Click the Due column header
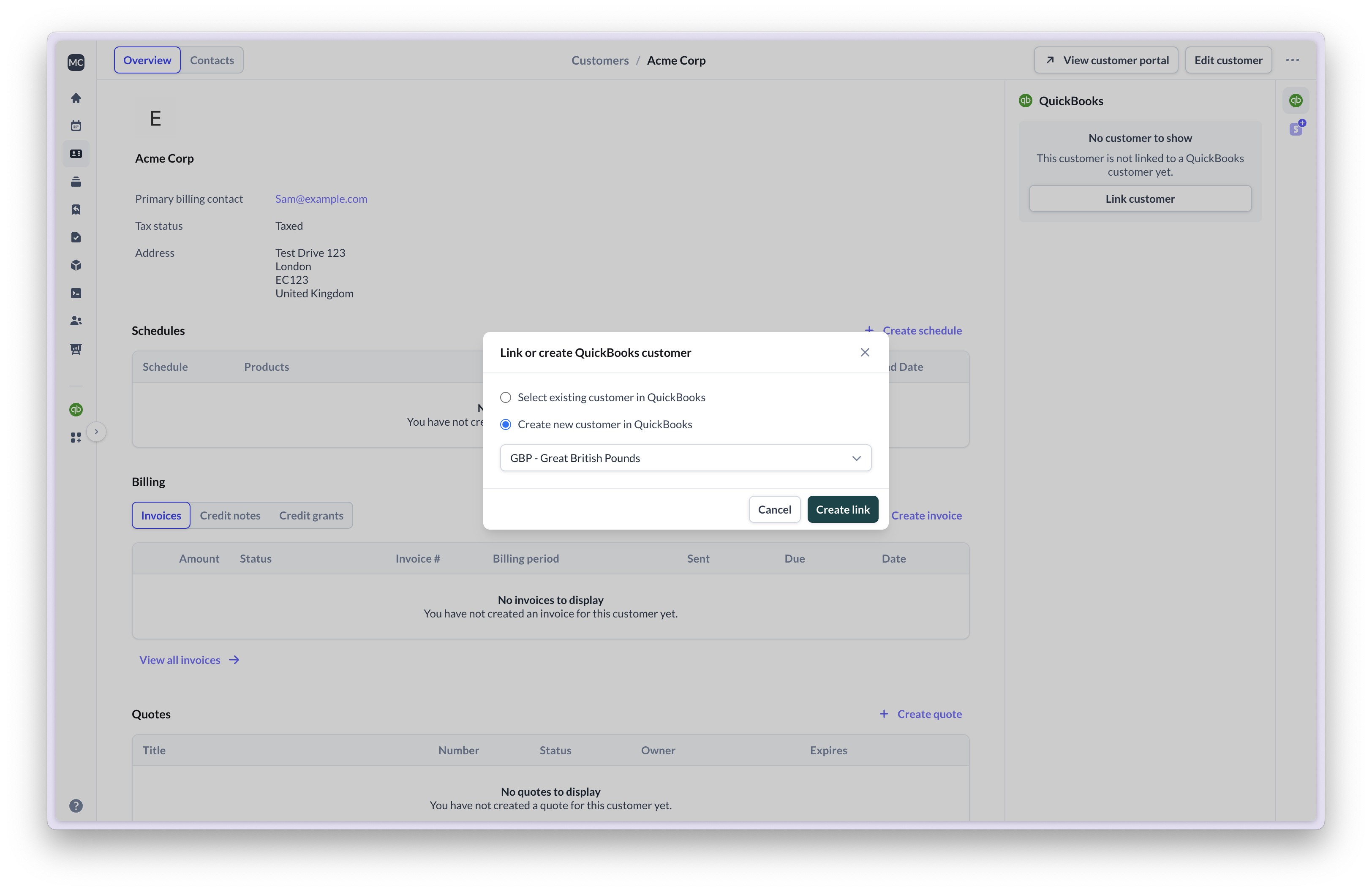 point(795,558)
